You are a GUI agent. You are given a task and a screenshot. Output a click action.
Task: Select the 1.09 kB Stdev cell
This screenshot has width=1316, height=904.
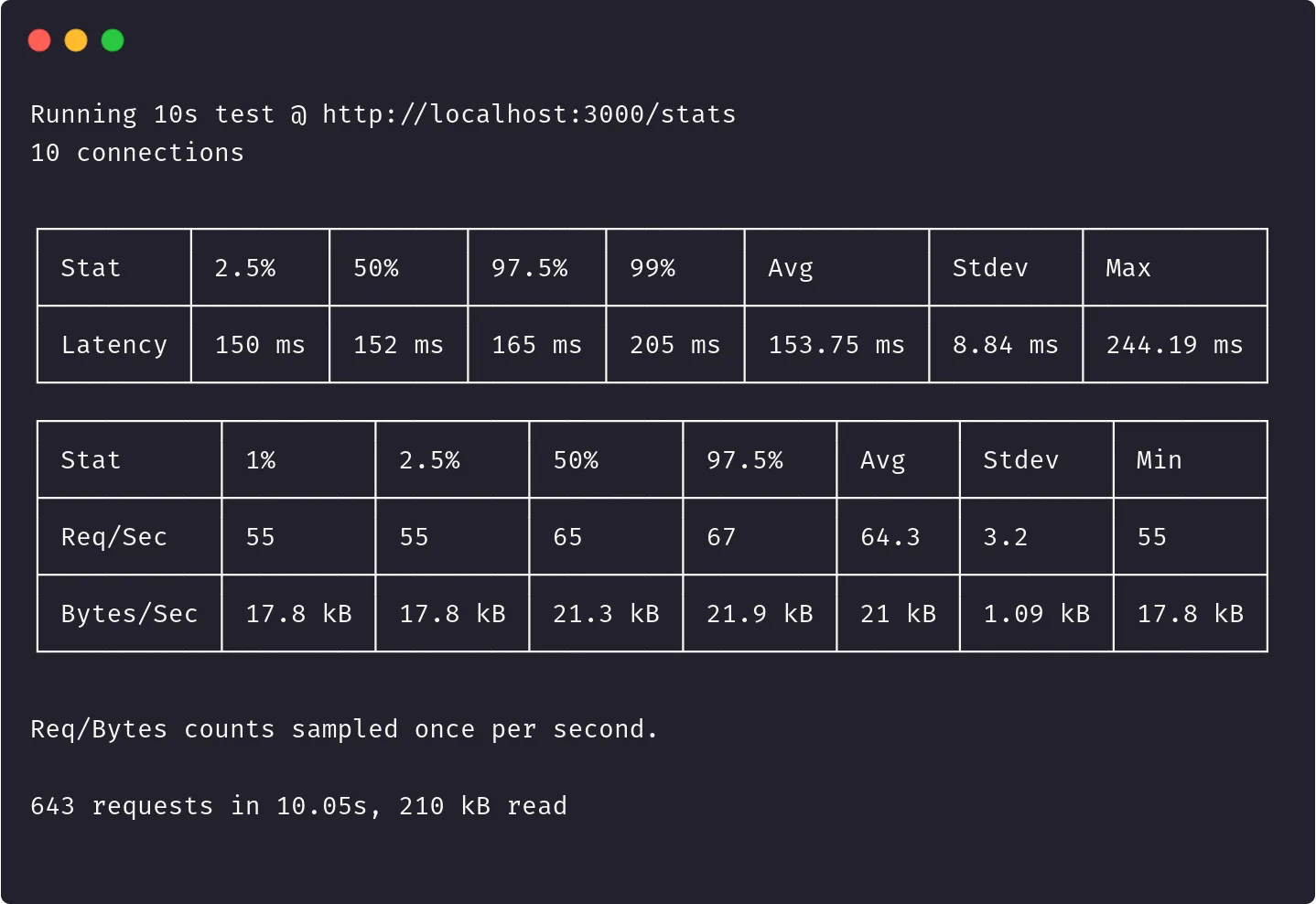(1036, 614)
